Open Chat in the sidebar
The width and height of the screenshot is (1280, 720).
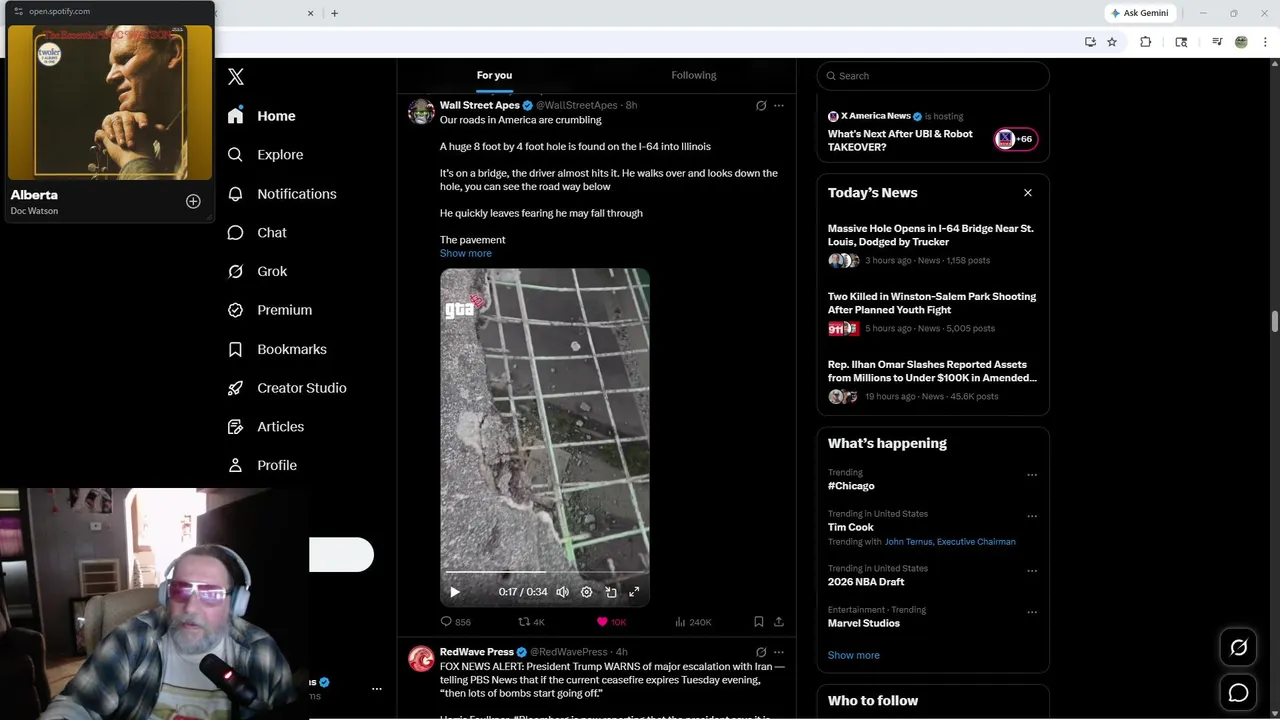(x=257, y=233)
